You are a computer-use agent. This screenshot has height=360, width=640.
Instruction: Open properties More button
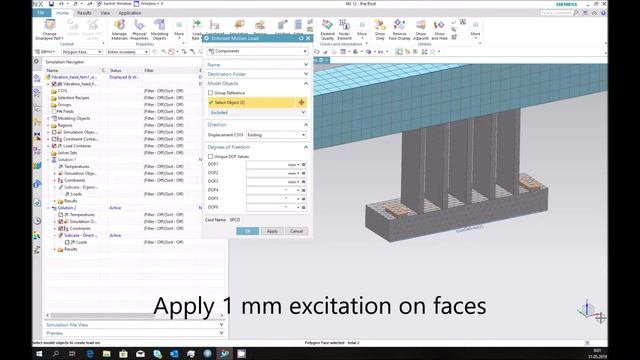click(179, 28)
